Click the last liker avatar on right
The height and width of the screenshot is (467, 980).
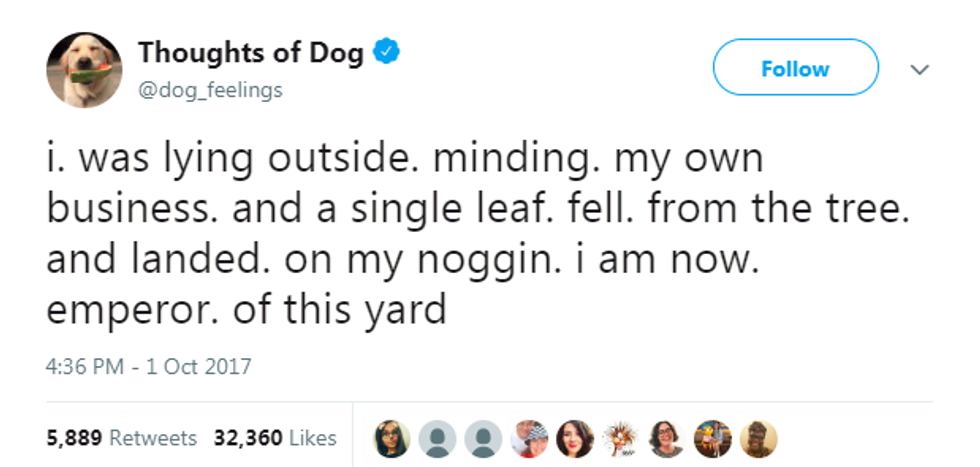coord(759,438)
